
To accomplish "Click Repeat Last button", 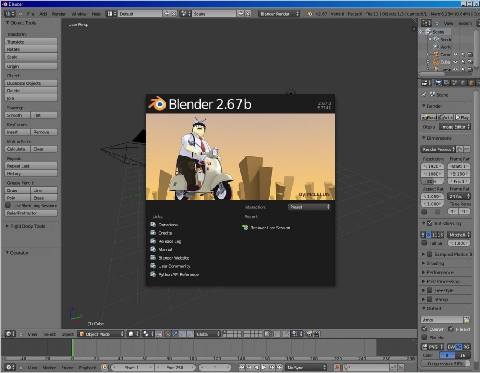I will click(31, 166).
